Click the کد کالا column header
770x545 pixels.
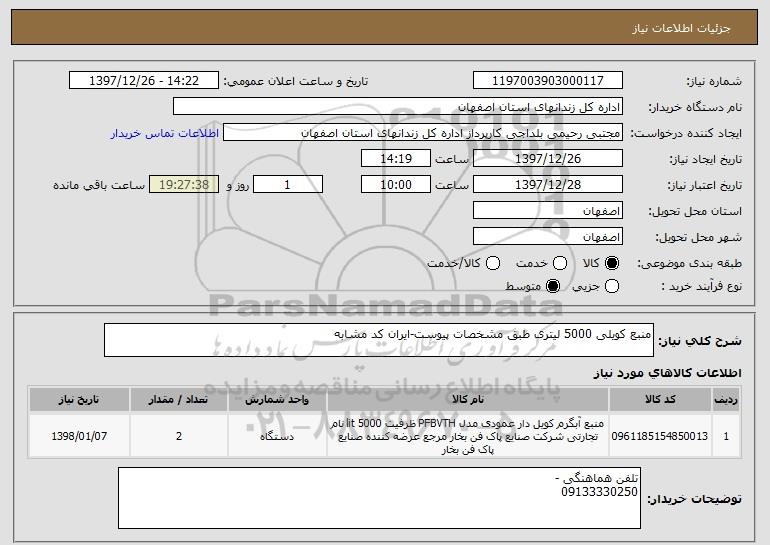tap(660, 400)
